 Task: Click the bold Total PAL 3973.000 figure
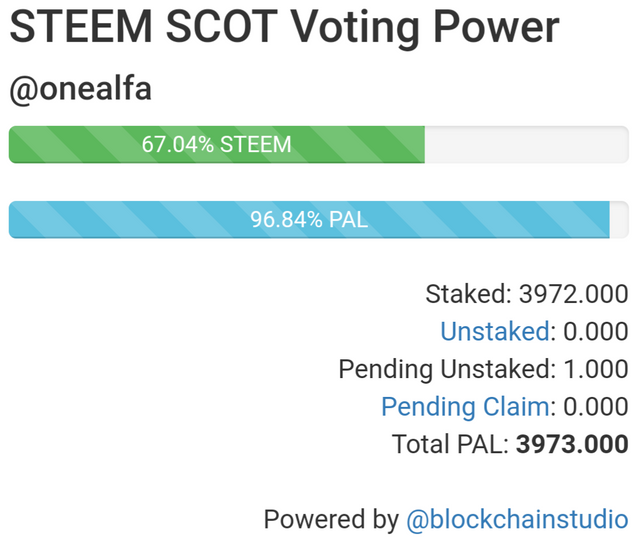pos(572,444)
